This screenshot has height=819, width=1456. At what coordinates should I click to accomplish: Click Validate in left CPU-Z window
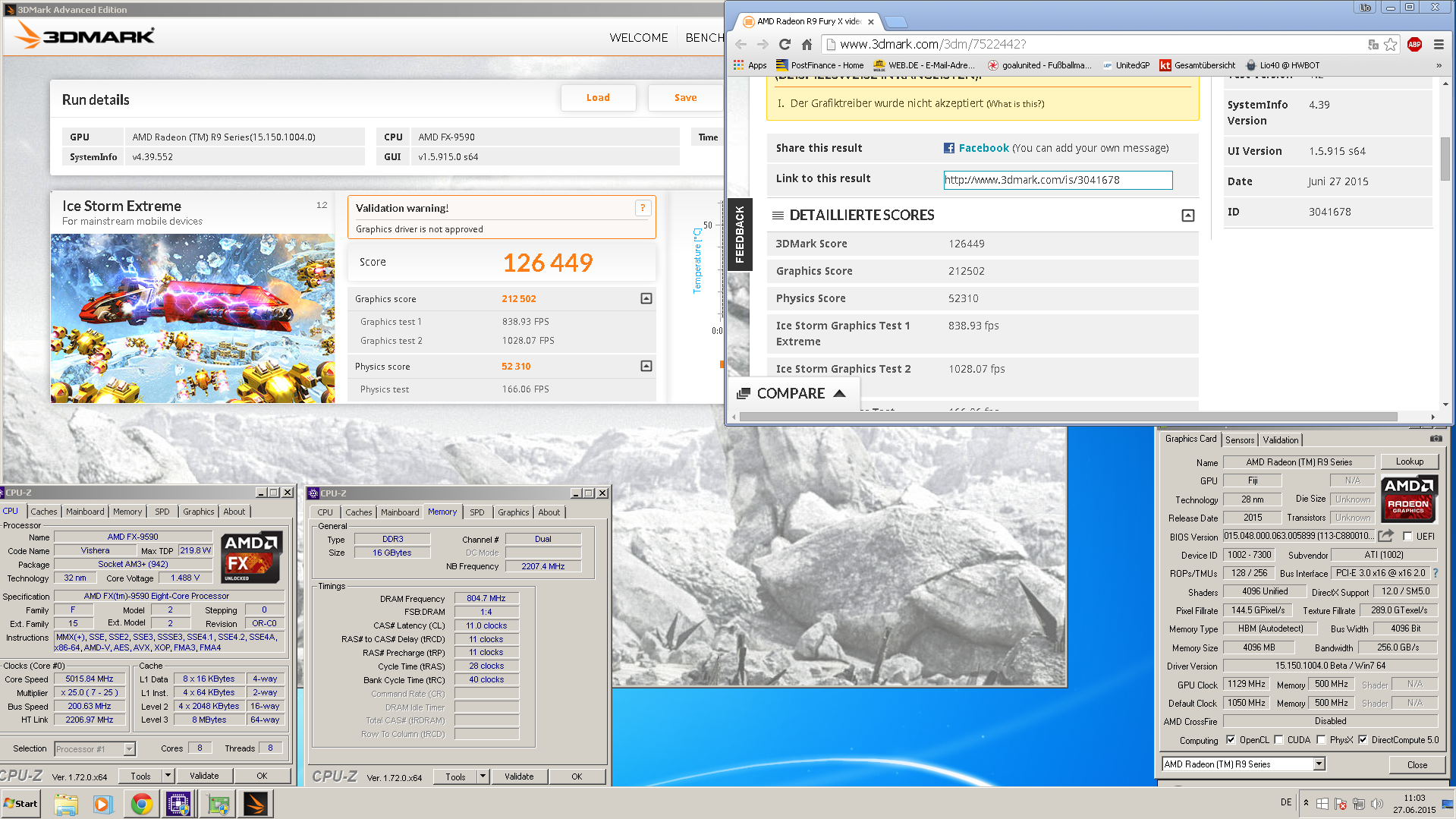(204, 776)
